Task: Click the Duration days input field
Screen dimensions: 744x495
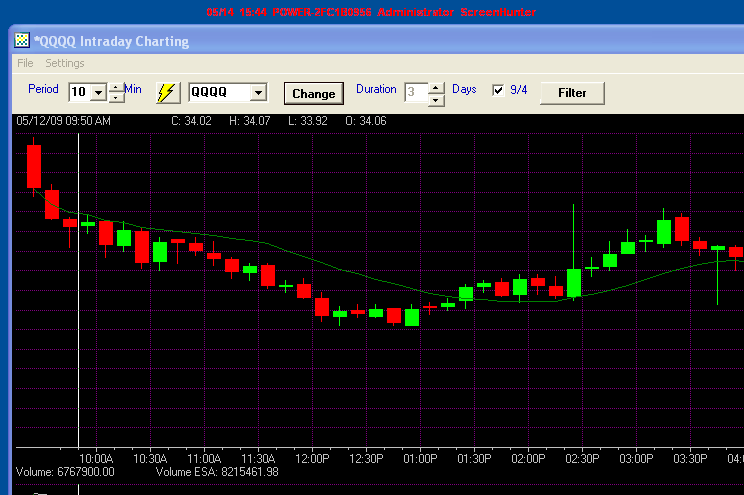Action: 416,92
